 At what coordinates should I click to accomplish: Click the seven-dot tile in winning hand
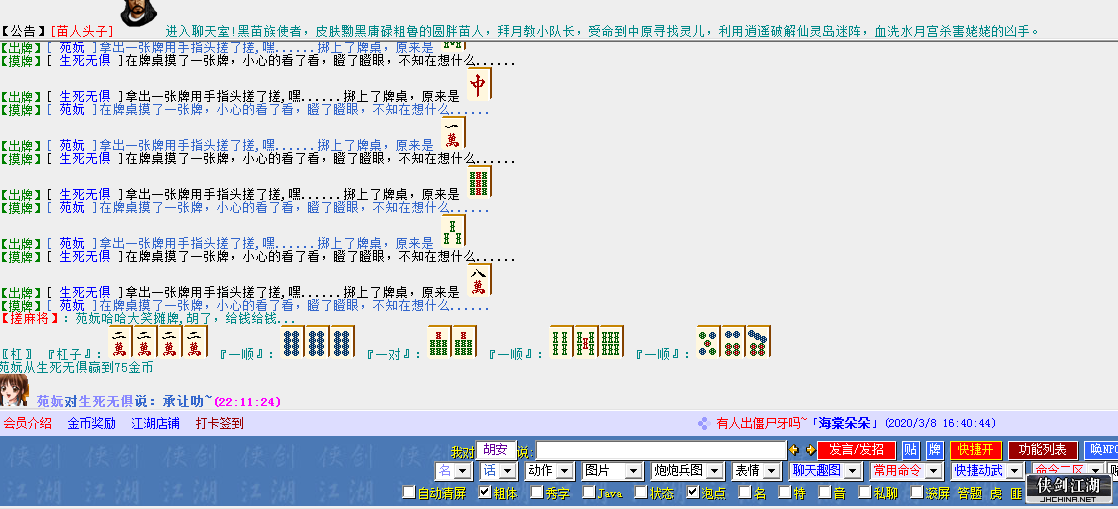point(759,341)
